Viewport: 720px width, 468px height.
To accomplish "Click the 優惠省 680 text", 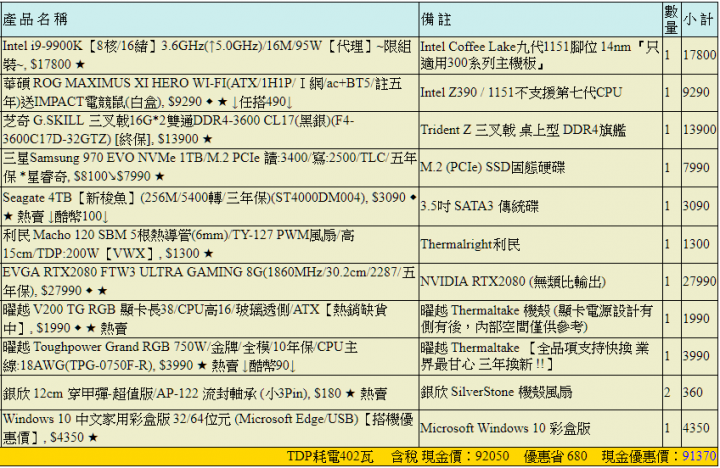I will (556, 457).
